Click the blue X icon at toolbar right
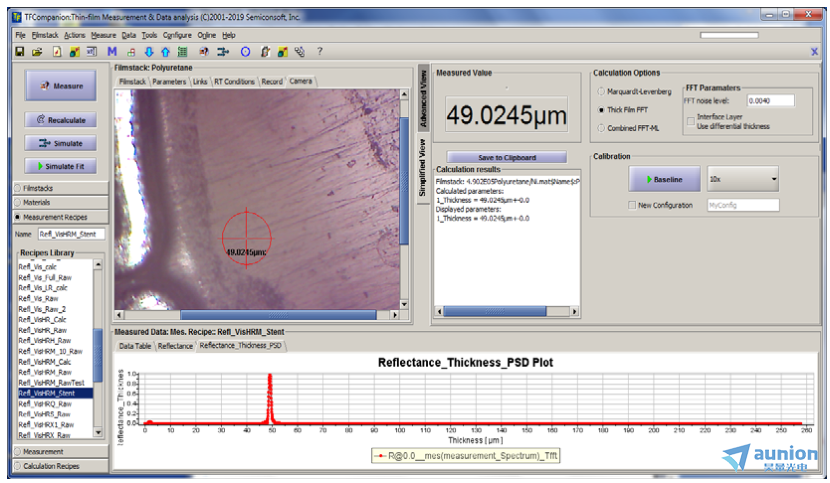This screenshot has height=483, width=830. point(814,52)
